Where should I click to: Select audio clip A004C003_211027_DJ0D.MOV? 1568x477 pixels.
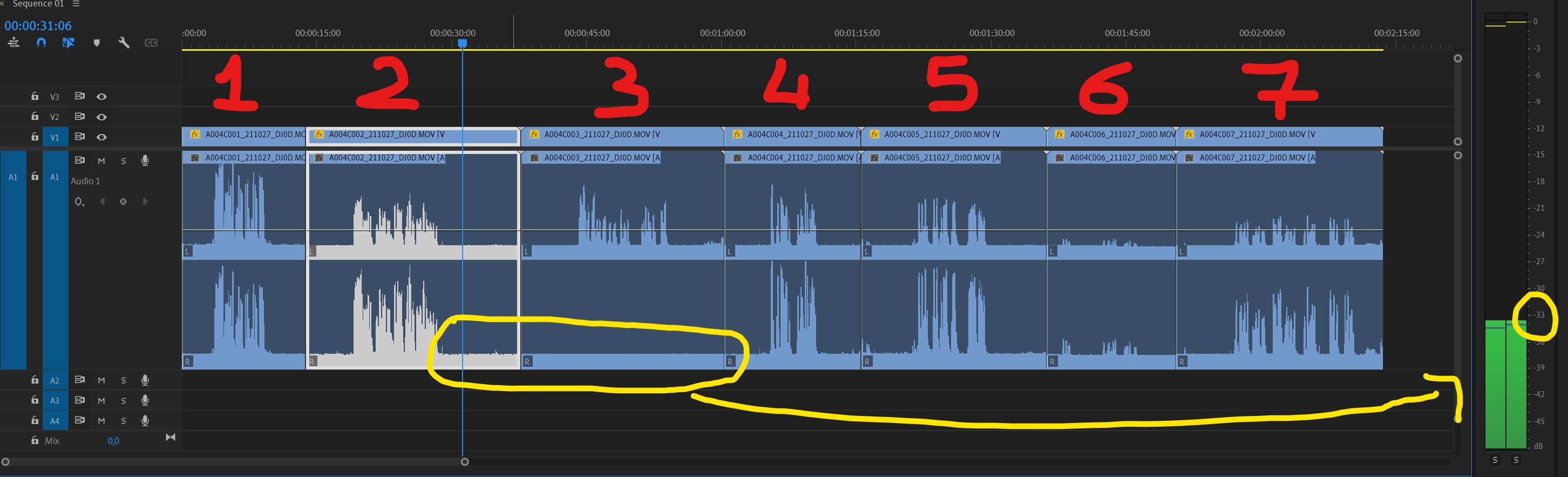623,260
